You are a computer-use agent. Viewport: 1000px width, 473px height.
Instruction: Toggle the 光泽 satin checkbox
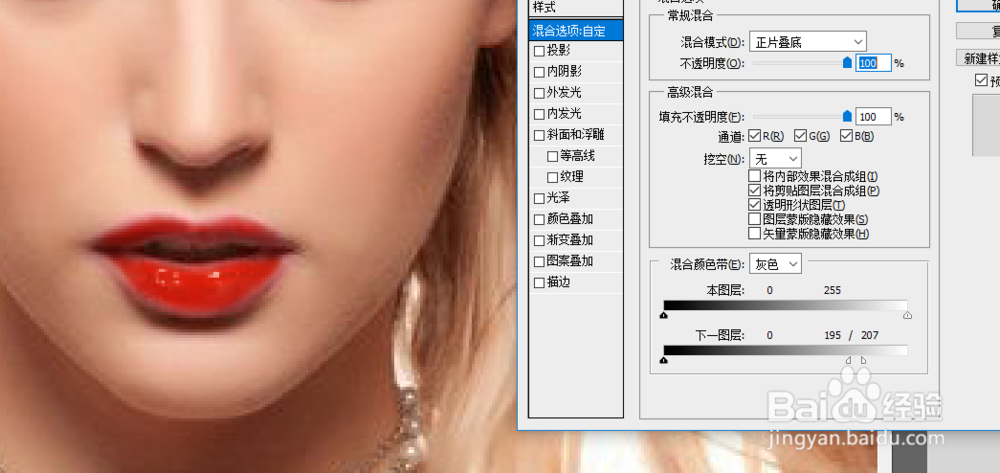coord(540,198)
